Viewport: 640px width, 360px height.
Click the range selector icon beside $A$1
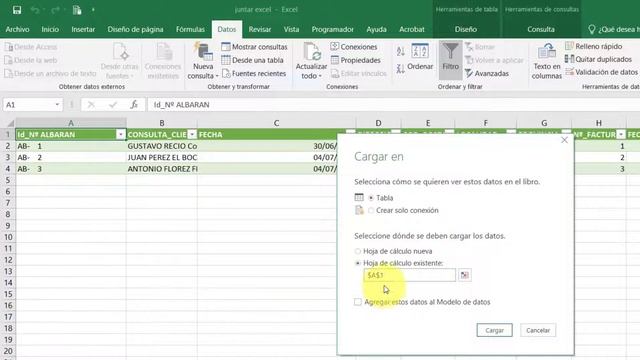464,275
